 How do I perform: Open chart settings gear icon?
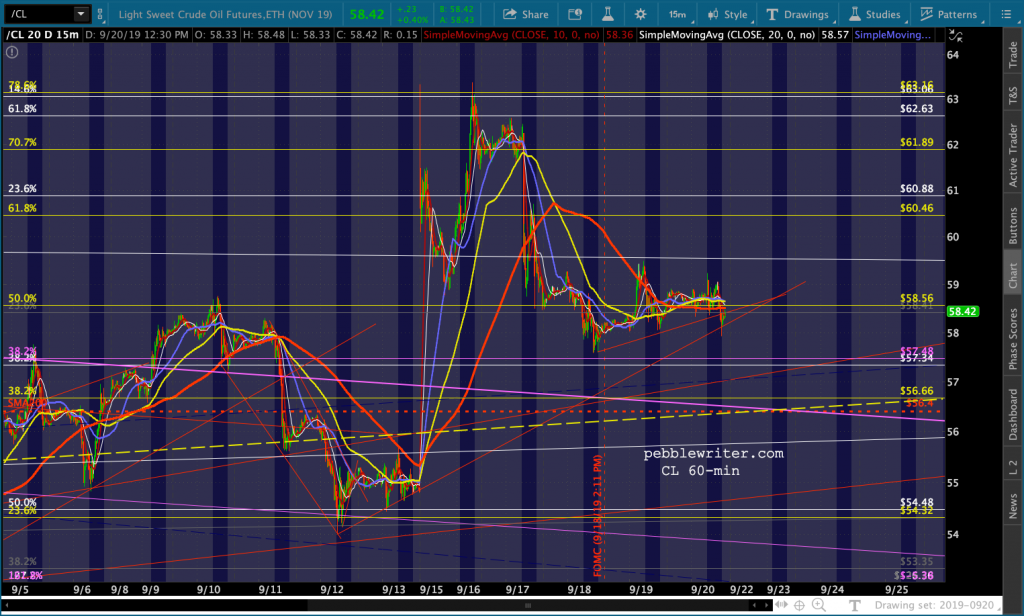(x=640, y=14)
